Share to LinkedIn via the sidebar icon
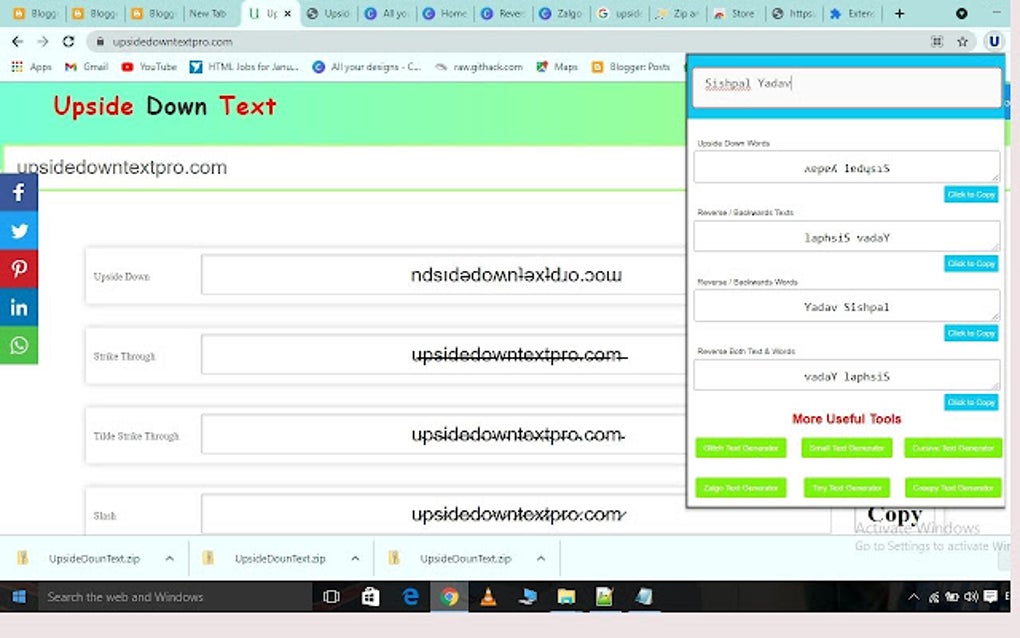This screenshot has width=1020, height=638. [x=19, y=307]
